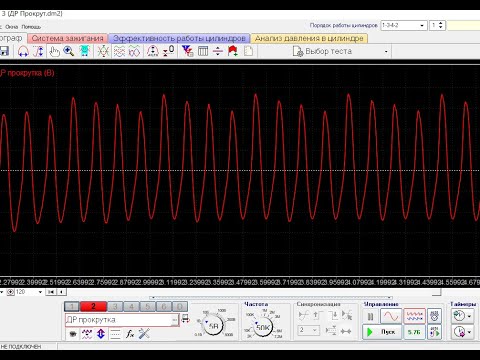
Task: Select channel 2 red button
Action: [93, 306]
